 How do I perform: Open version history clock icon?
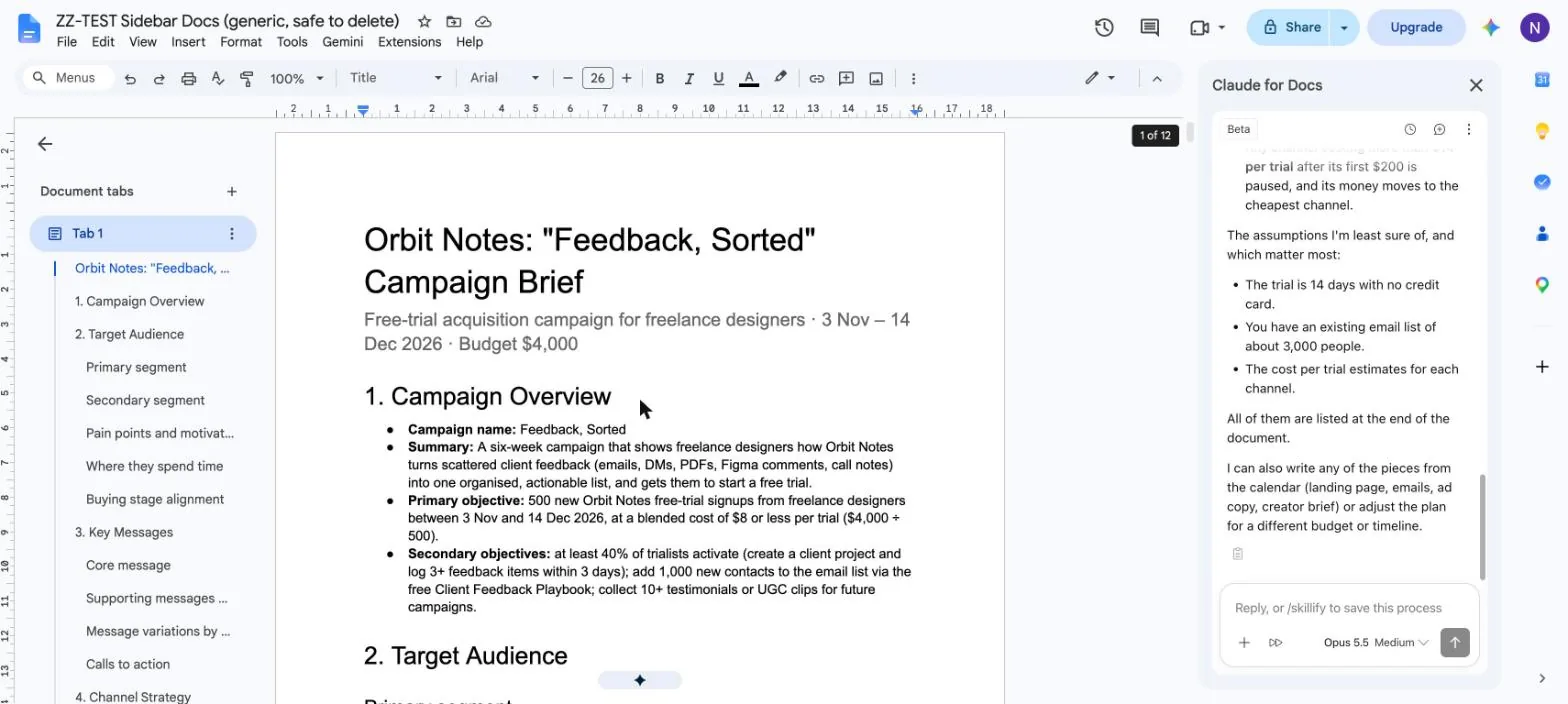(x=1104, y=28)
